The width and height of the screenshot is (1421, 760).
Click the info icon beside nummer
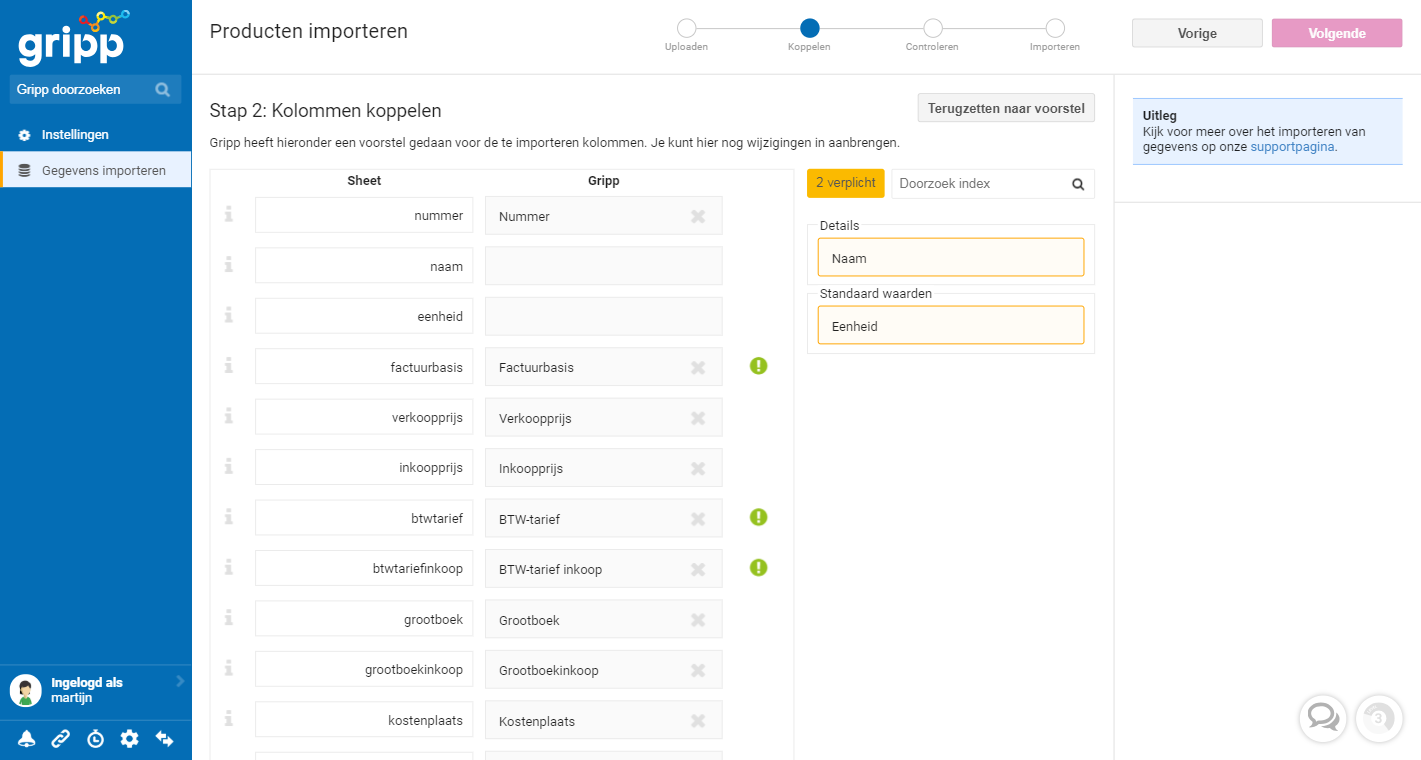click(x=229, y=214)
